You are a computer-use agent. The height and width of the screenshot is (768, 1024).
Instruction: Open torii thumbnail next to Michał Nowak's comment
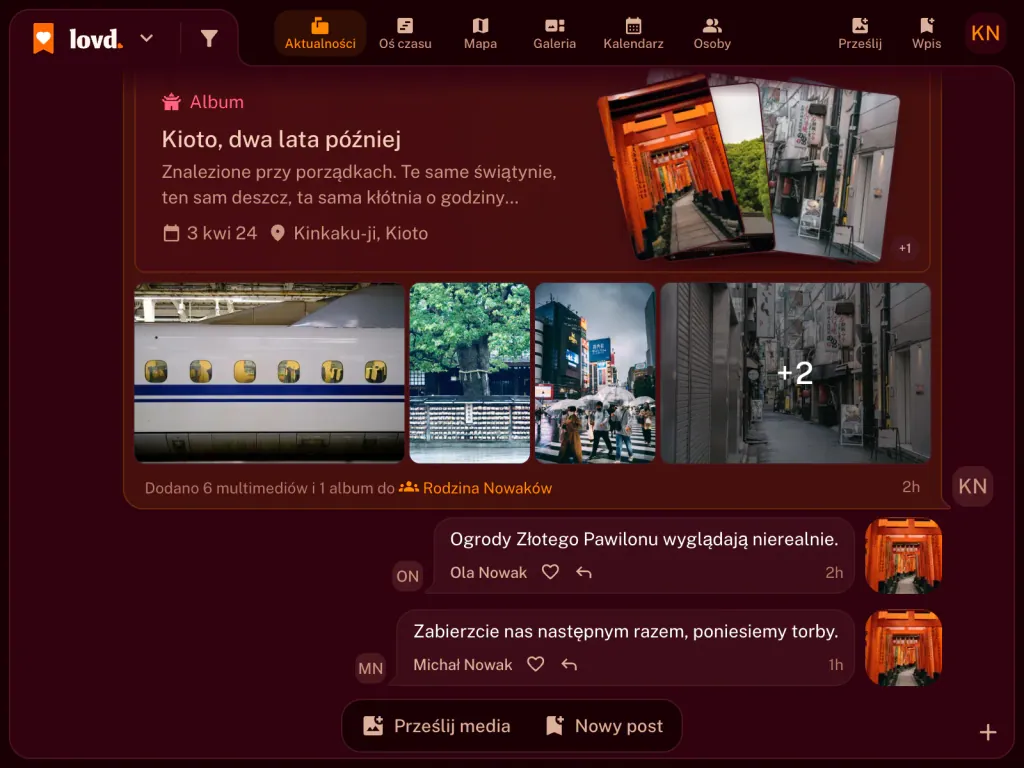(903, 648)
